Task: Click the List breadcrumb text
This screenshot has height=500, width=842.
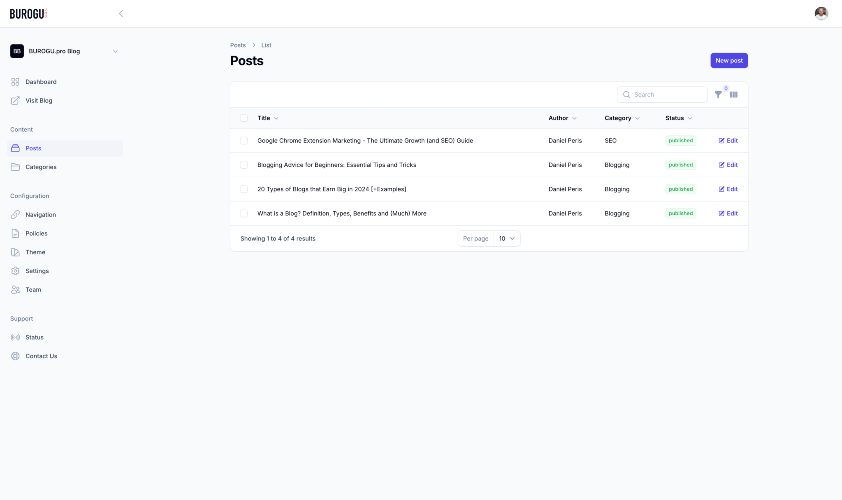Action: [266, 45]
